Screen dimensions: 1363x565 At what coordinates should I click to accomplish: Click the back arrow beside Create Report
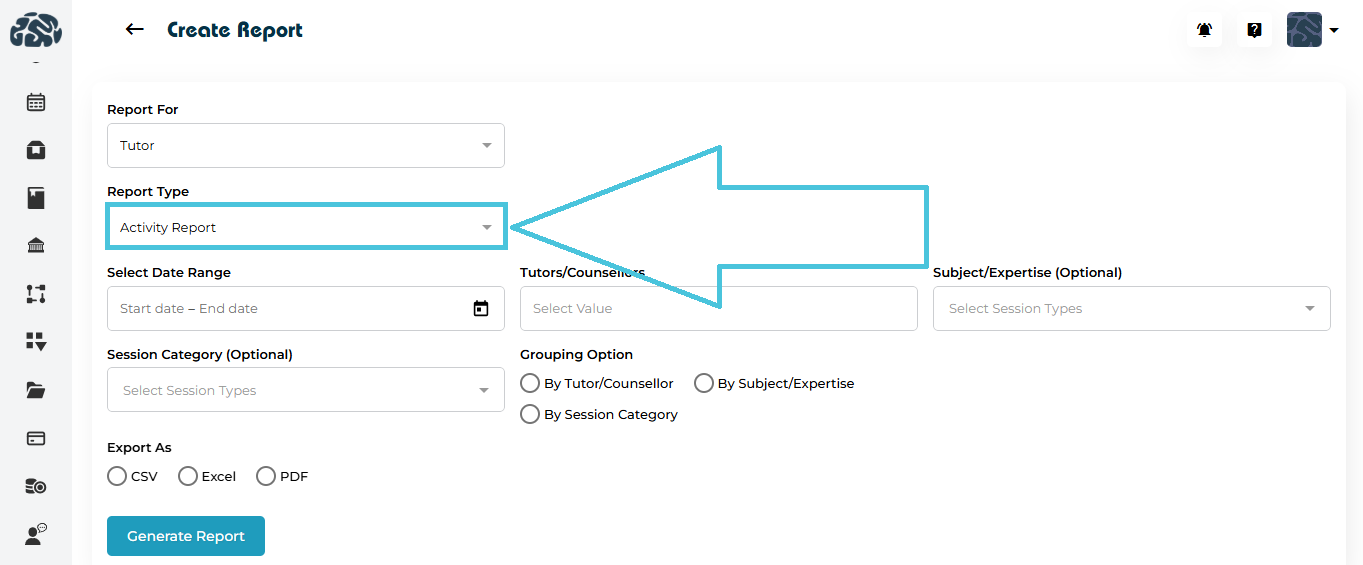(x=135, y=30)
